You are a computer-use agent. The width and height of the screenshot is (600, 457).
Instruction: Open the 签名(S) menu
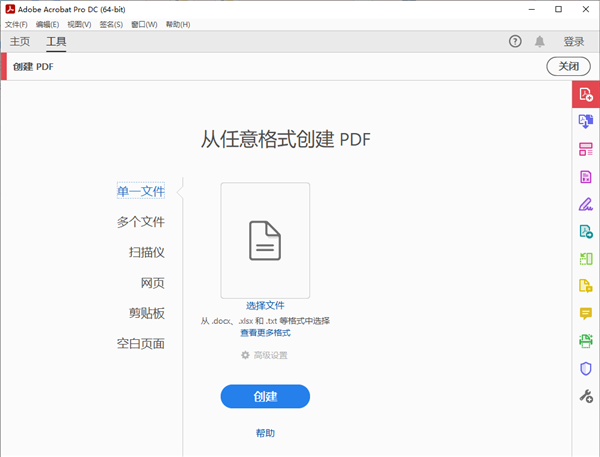pos(111,24)
